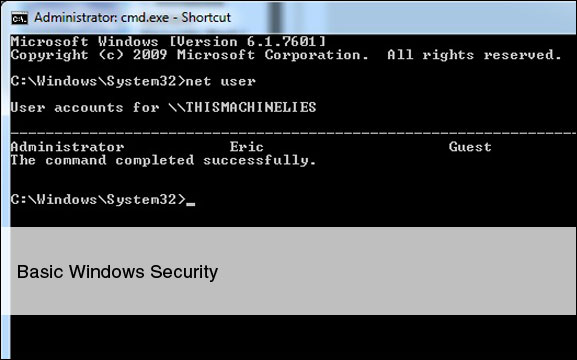Select the 'Guest' account name
This screenshot has width=577, height=360.
(x=470, y=147)
